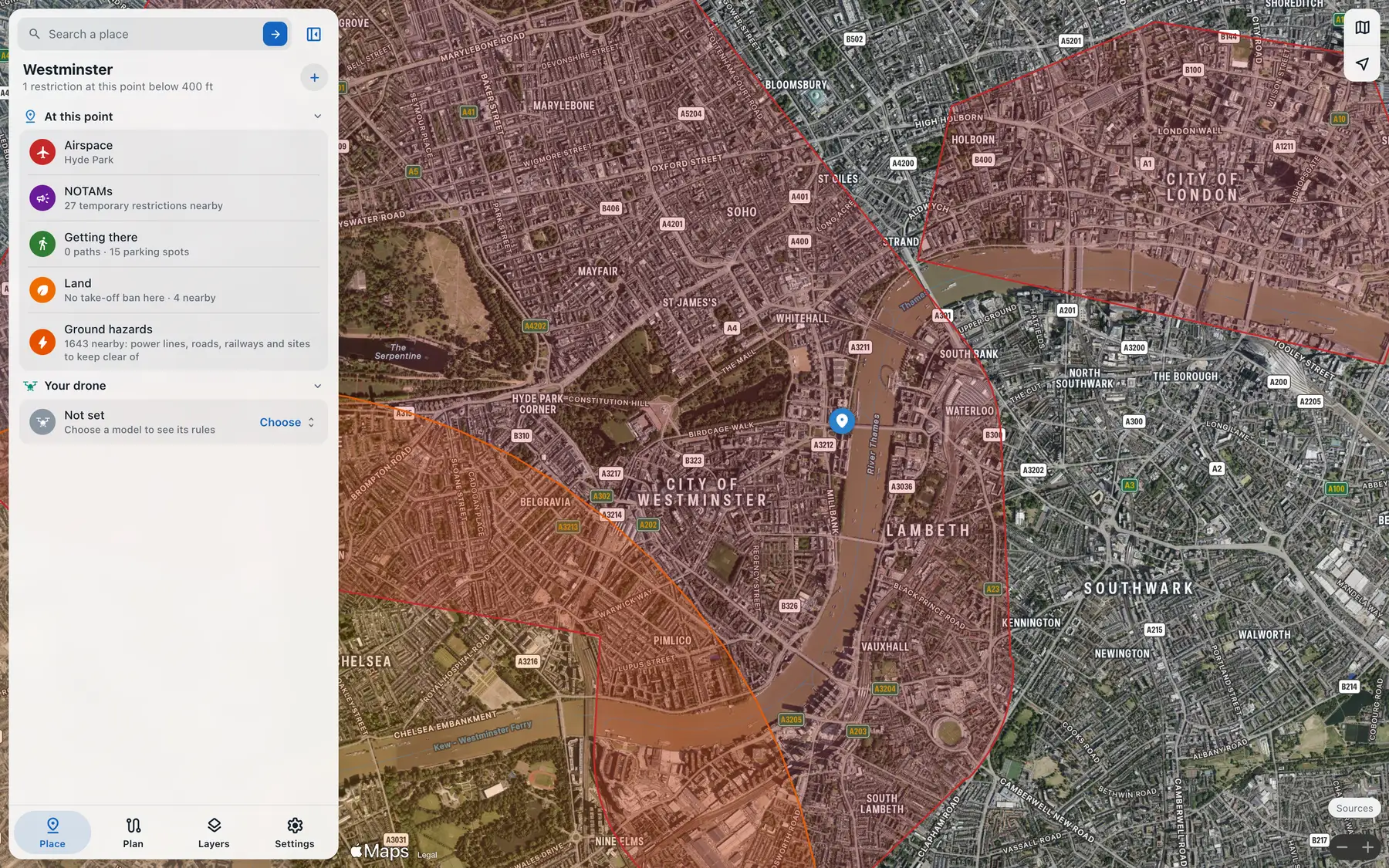Open the Plan tab
The image size is (1389, 868).
[133, 833]
